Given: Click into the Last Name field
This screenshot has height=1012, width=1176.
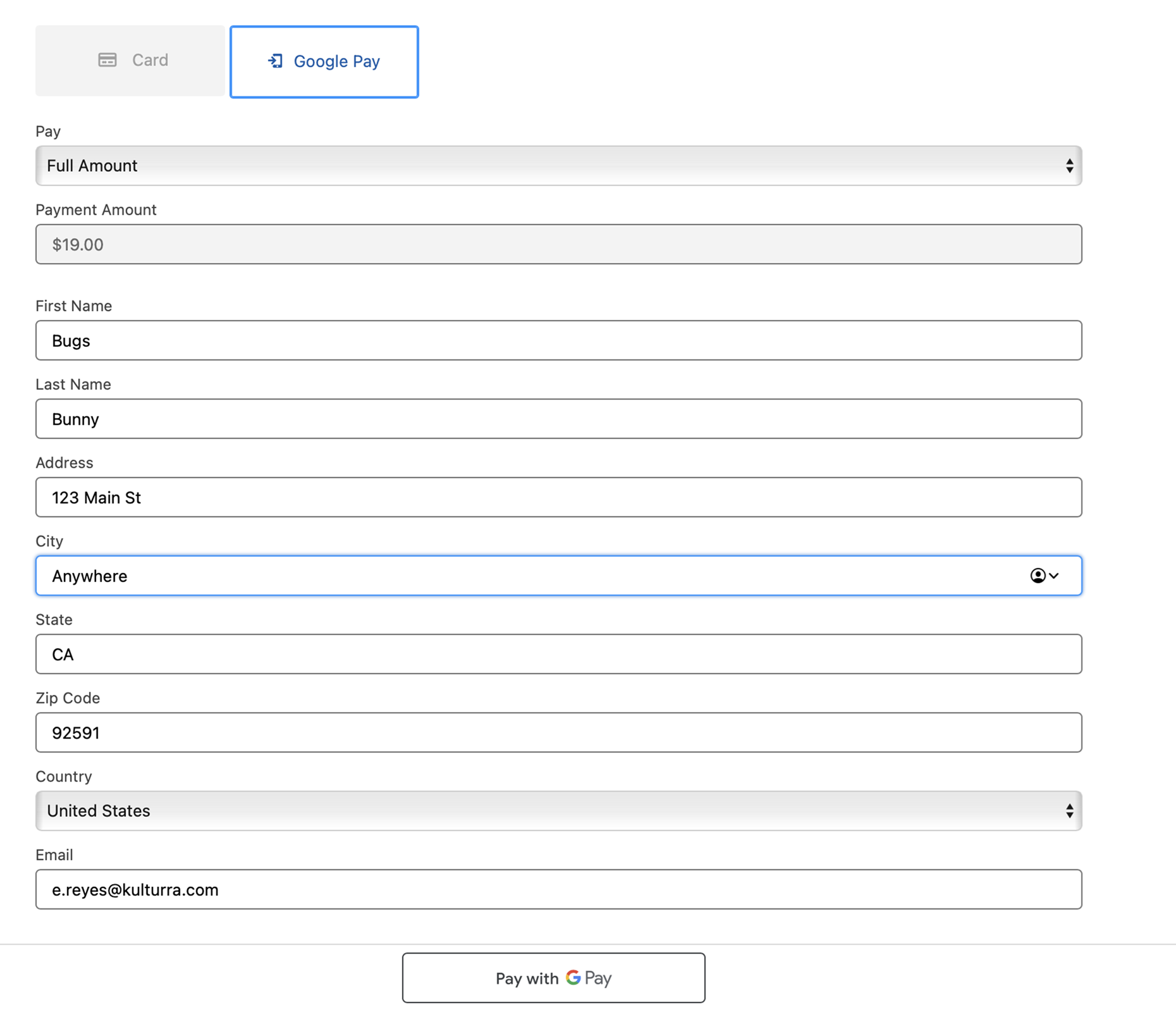Looking at the screenshot, I should click(x=559, y=419).
